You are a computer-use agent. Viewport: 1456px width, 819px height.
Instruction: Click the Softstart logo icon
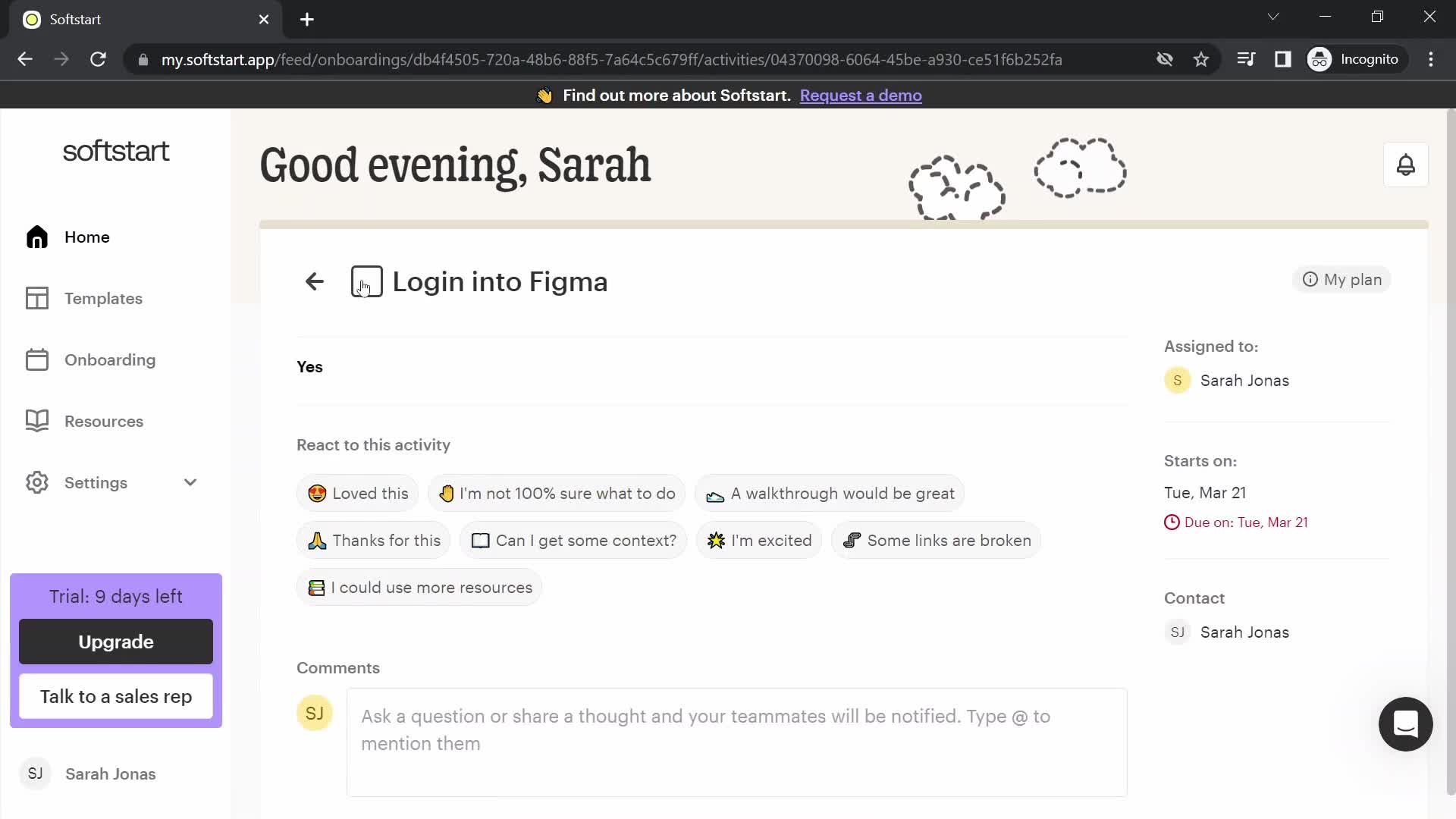click(116, 151)
